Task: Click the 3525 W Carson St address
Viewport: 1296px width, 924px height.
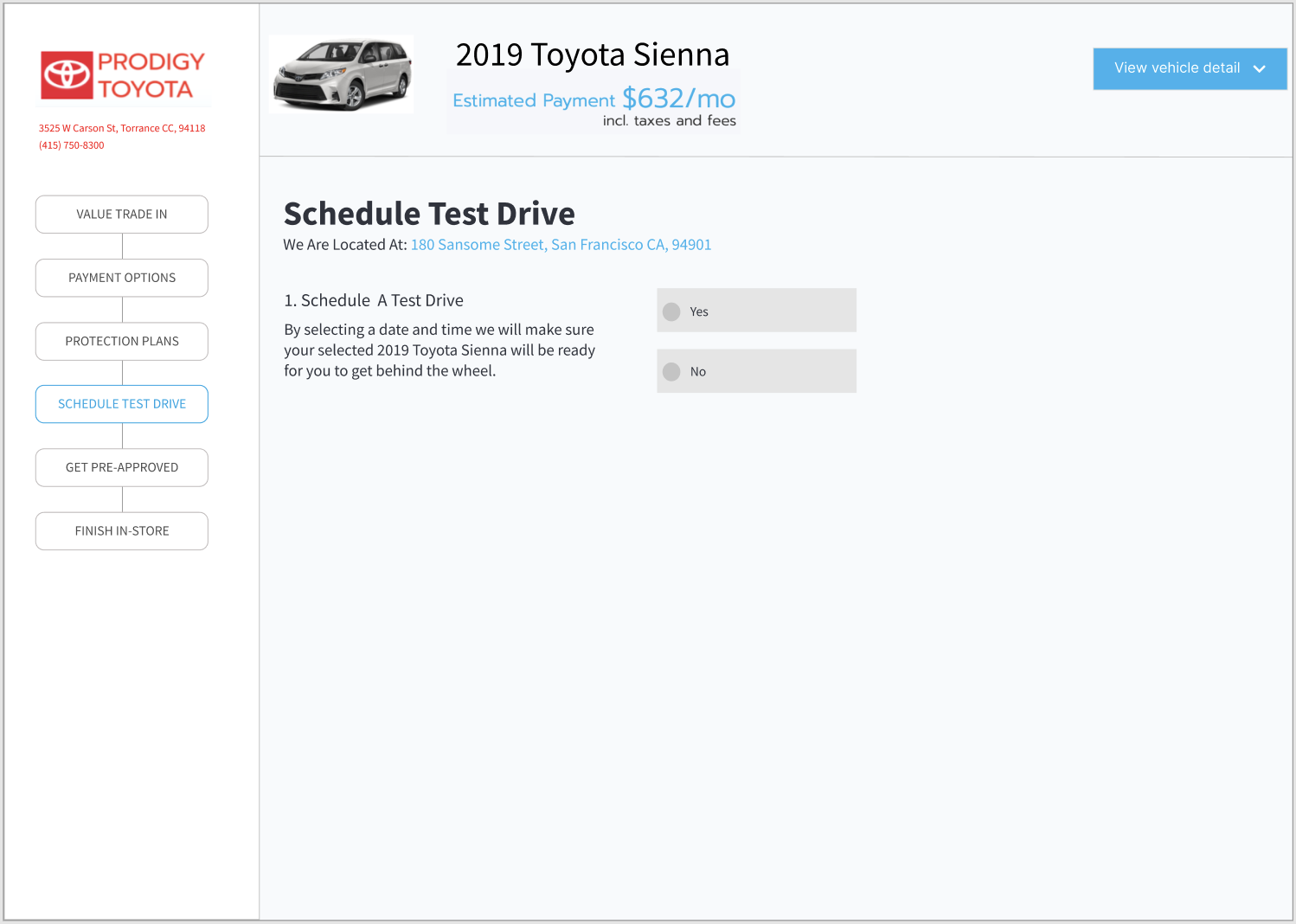Action: 122,128
